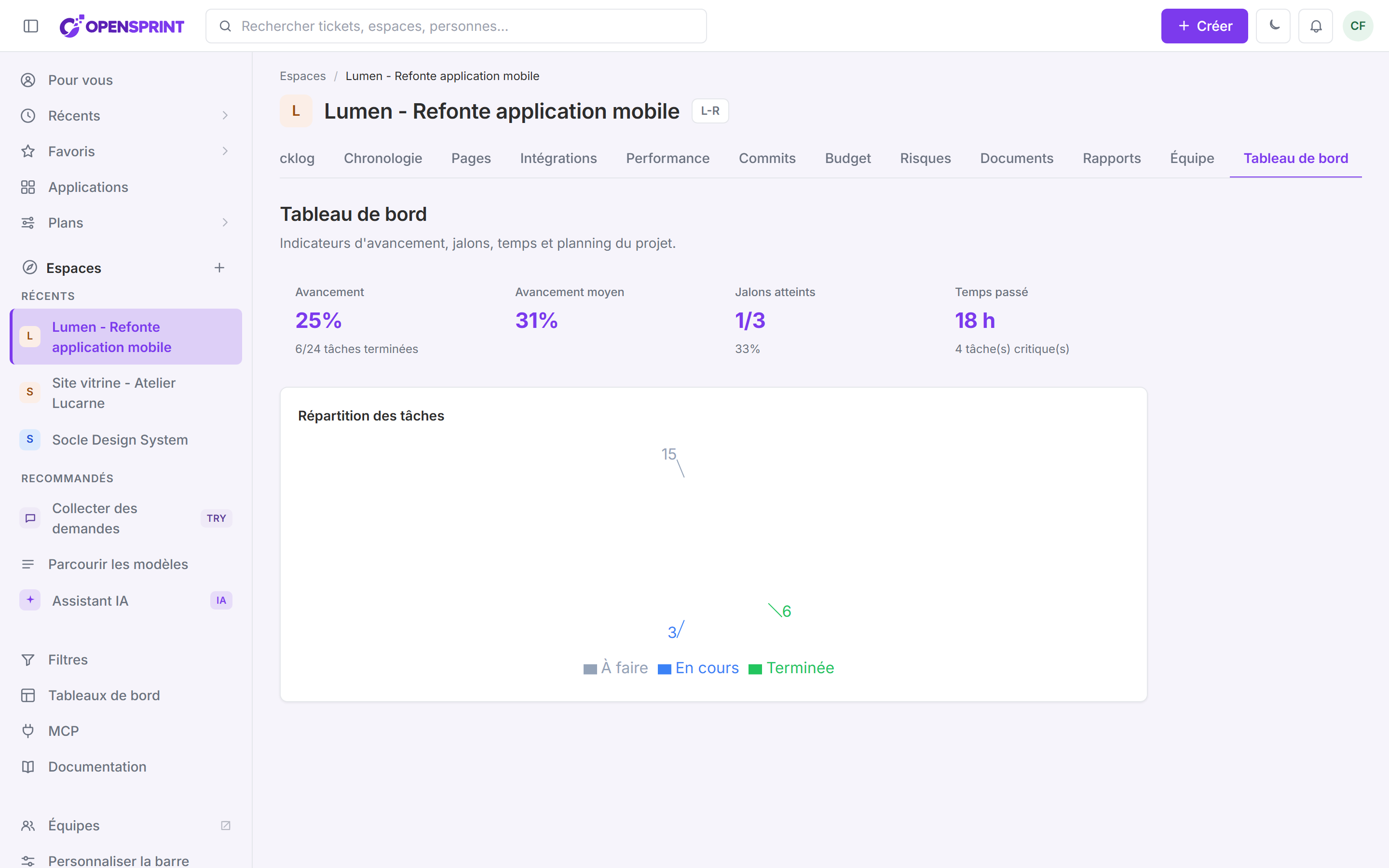Open Personnaliser la barre
The height and width of the screenshot is (868, 1389).
126,859
